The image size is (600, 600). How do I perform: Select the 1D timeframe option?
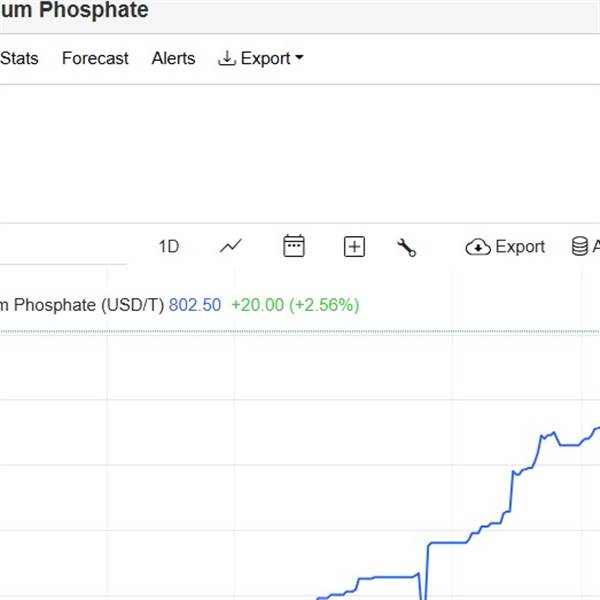coord(169,246)
